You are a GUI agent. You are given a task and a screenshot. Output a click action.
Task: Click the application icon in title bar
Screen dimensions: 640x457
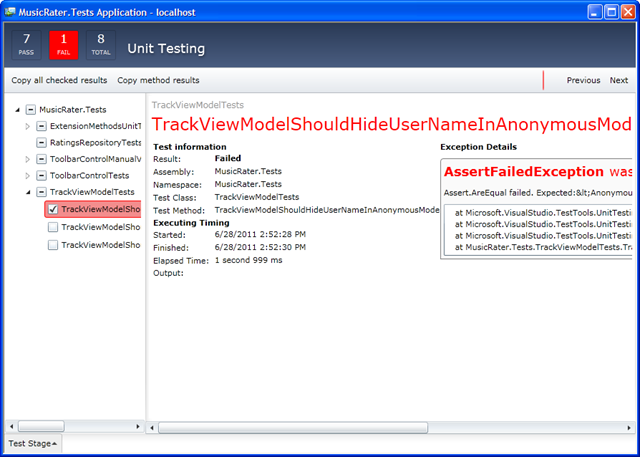point(10,12)
